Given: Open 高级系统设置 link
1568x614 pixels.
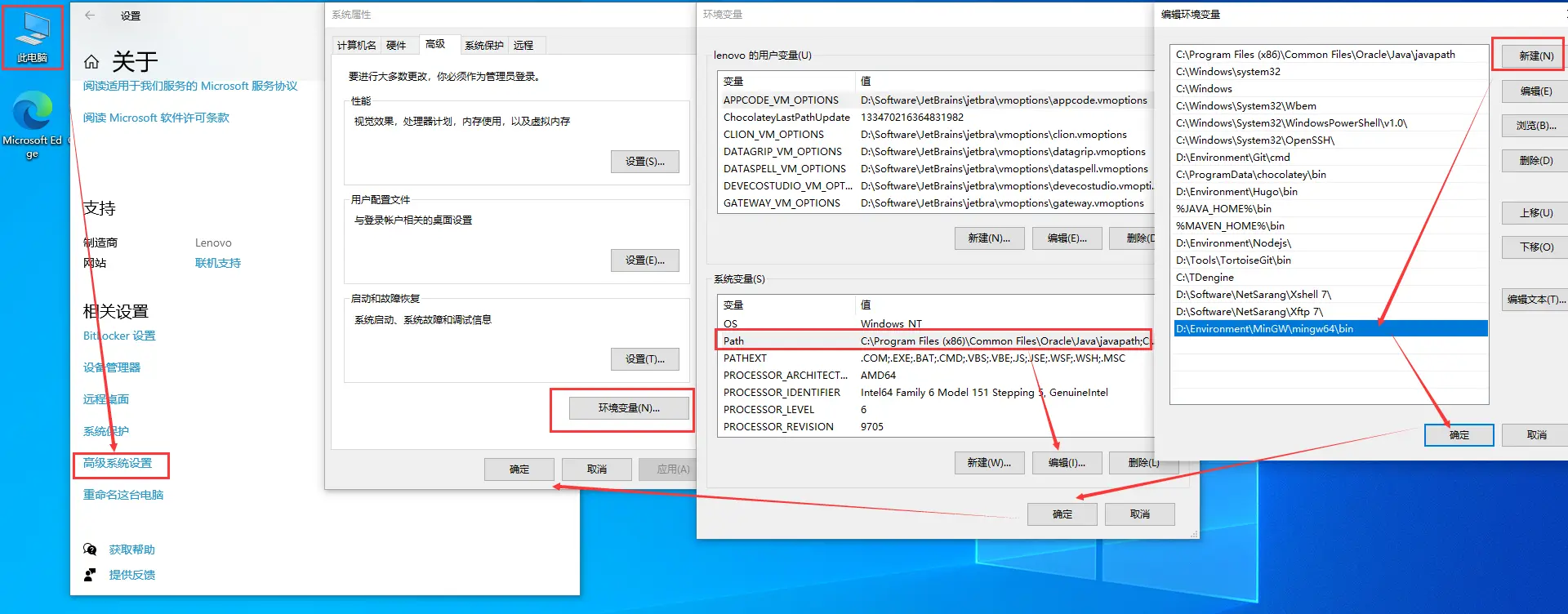Looking at the screenshot, I should 118,463.
